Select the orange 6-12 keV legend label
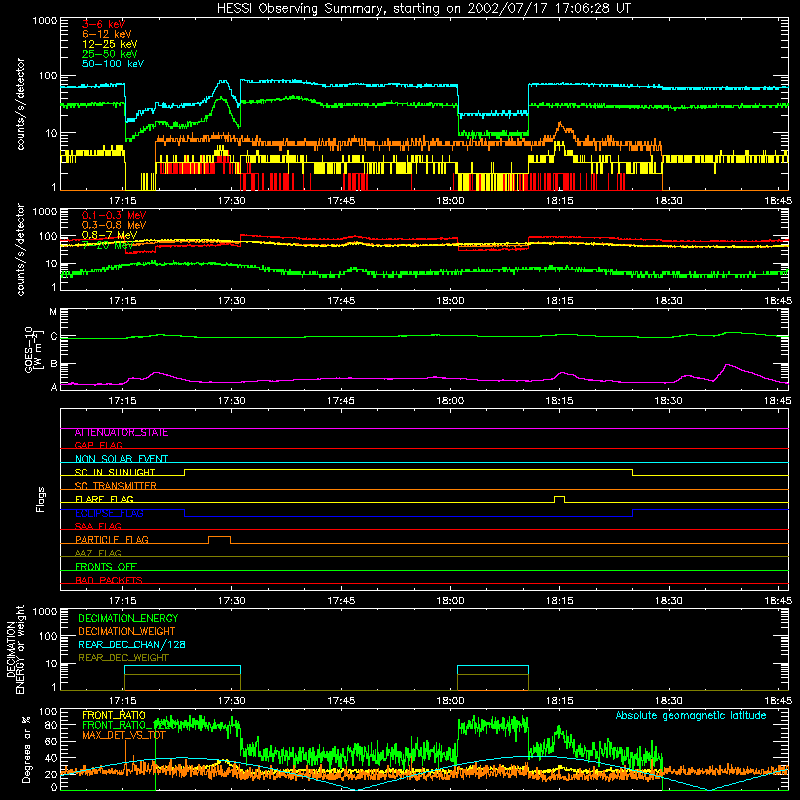 point(107,34)
